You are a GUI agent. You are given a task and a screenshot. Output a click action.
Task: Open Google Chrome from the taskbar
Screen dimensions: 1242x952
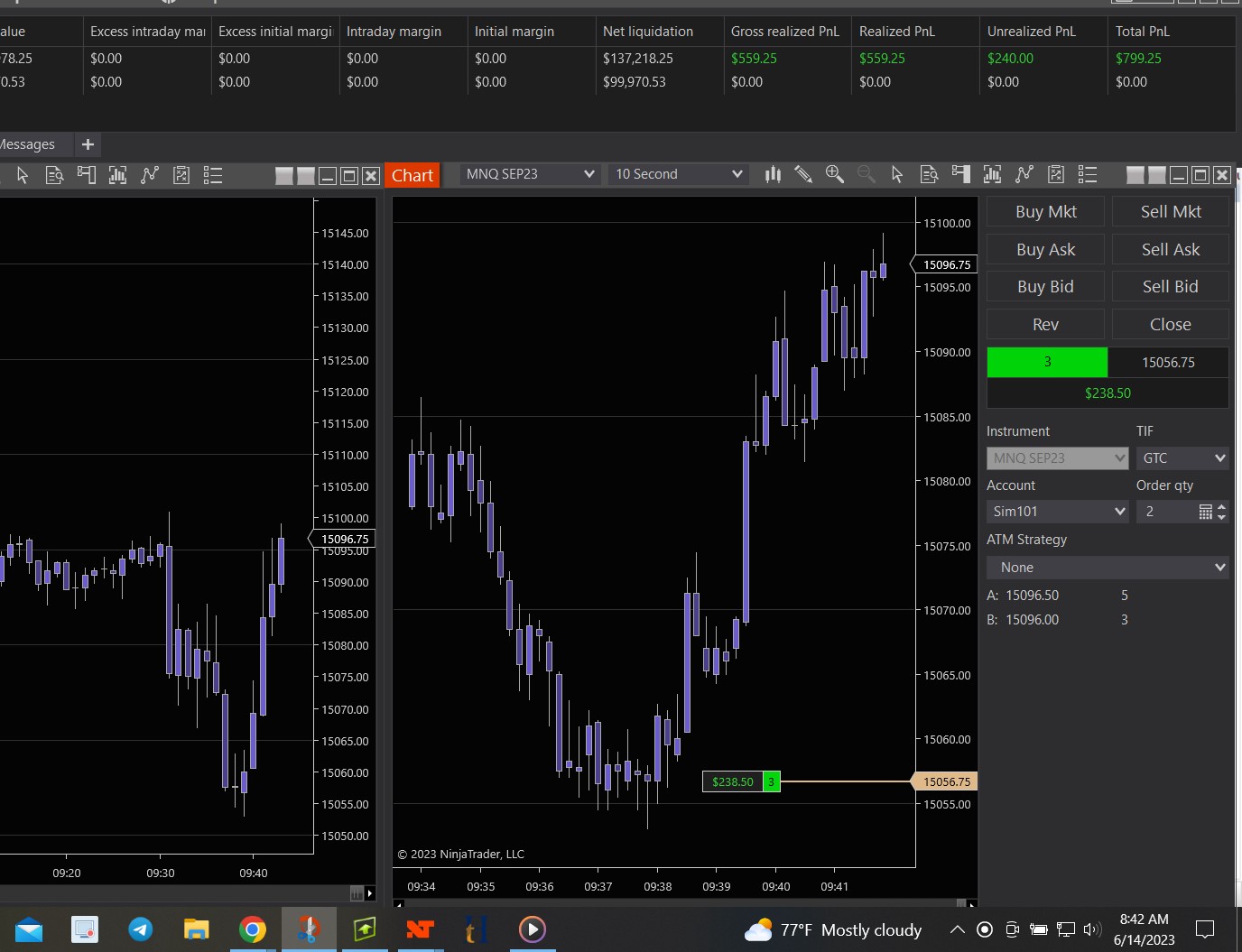(253, 929)
